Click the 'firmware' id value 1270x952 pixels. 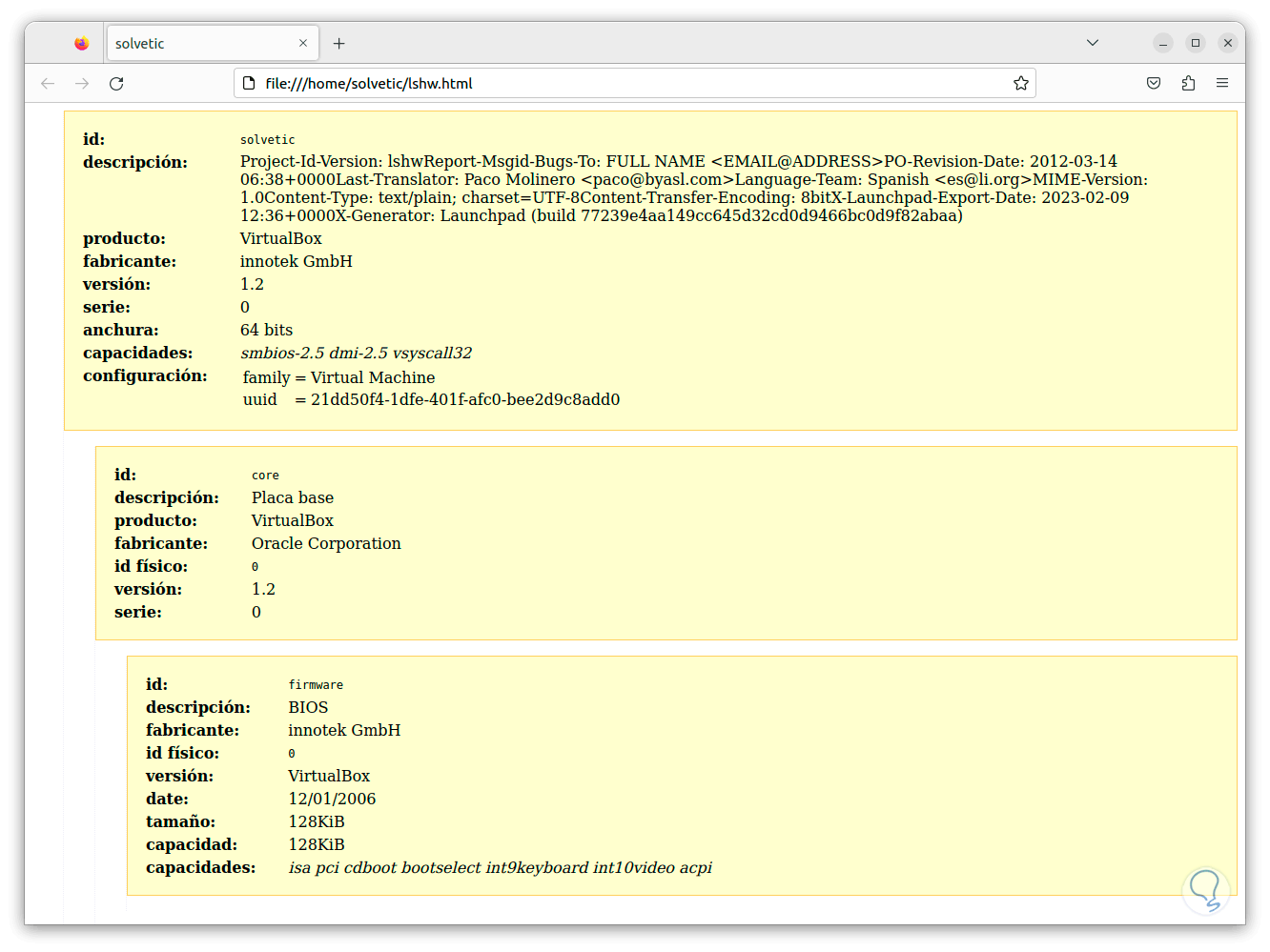point(316,685)
